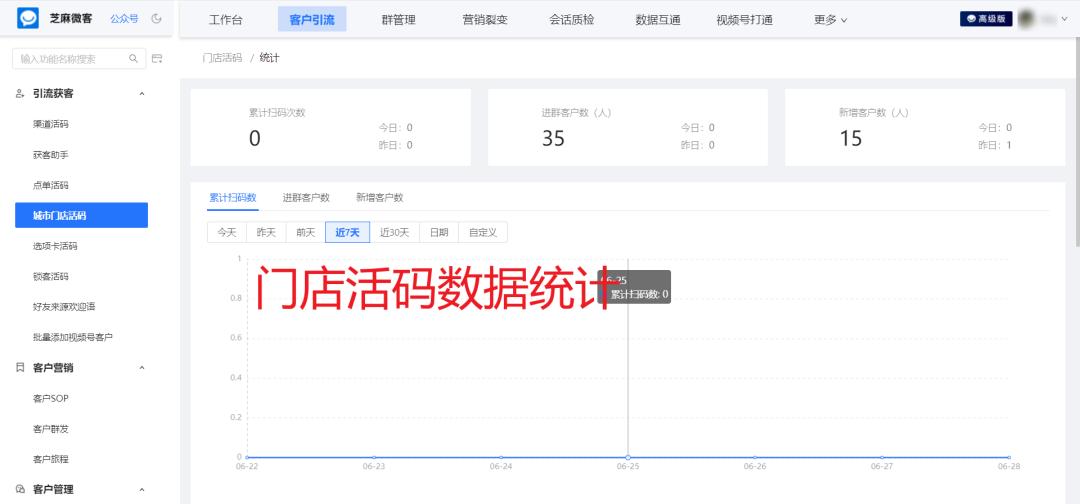Click the 06-25 data point on chart
This screenshot has width=1080, height=504.
coord(627,457)
